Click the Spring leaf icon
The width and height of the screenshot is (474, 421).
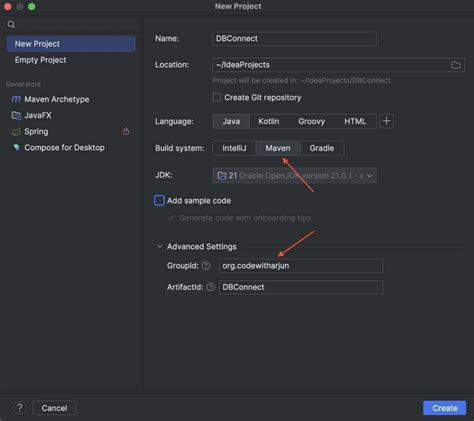[x=16, y=132]
